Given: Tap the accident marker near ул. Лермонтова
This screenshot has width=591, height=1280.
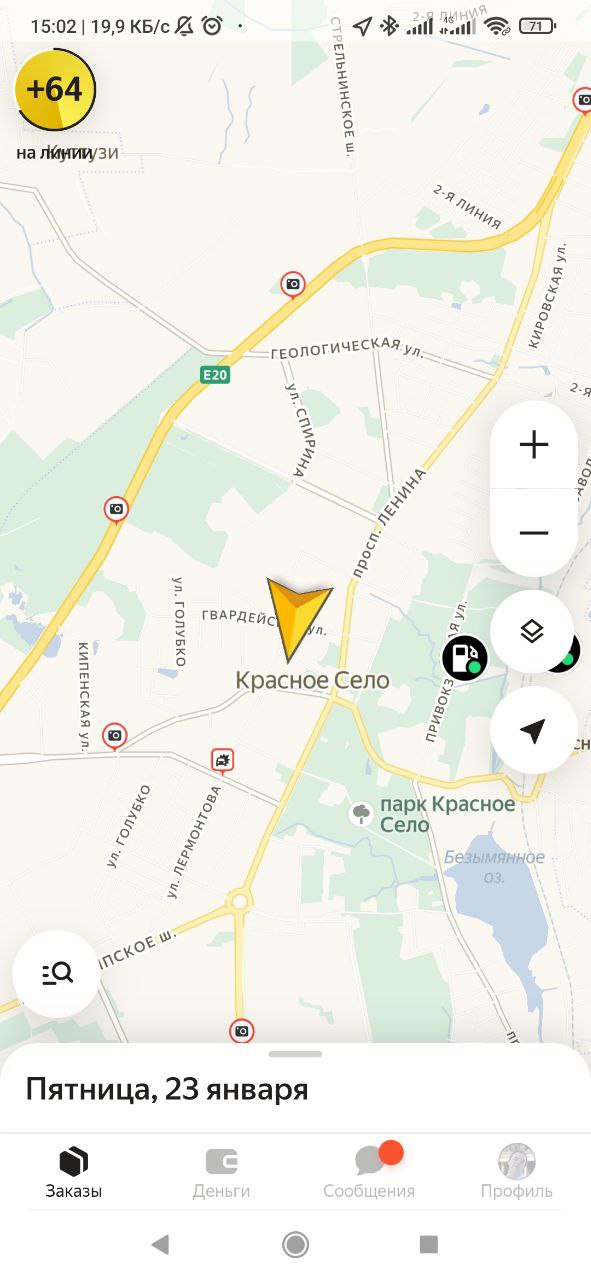Looking at the screenshot, I should 223,760.
